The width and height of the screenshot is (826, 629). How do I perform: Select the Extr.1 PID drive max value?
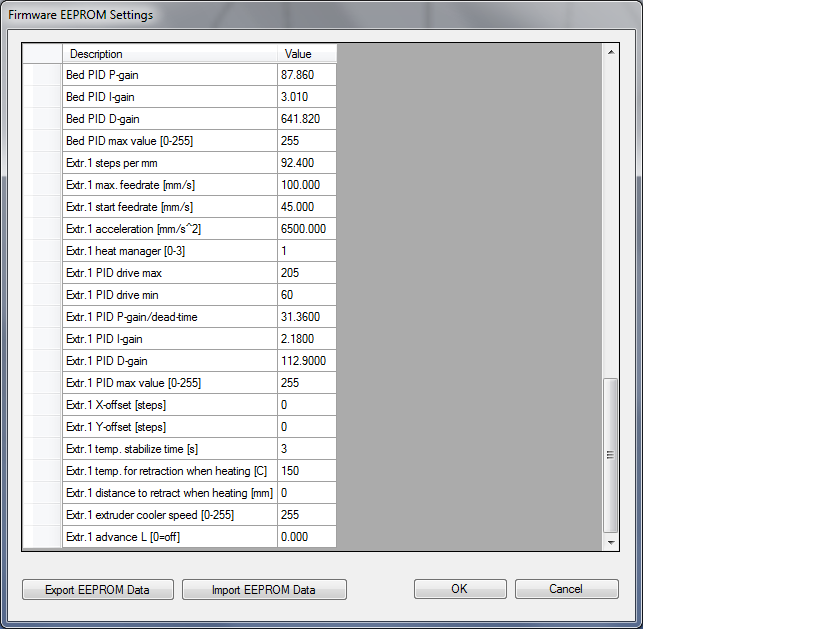pos(306,273)
